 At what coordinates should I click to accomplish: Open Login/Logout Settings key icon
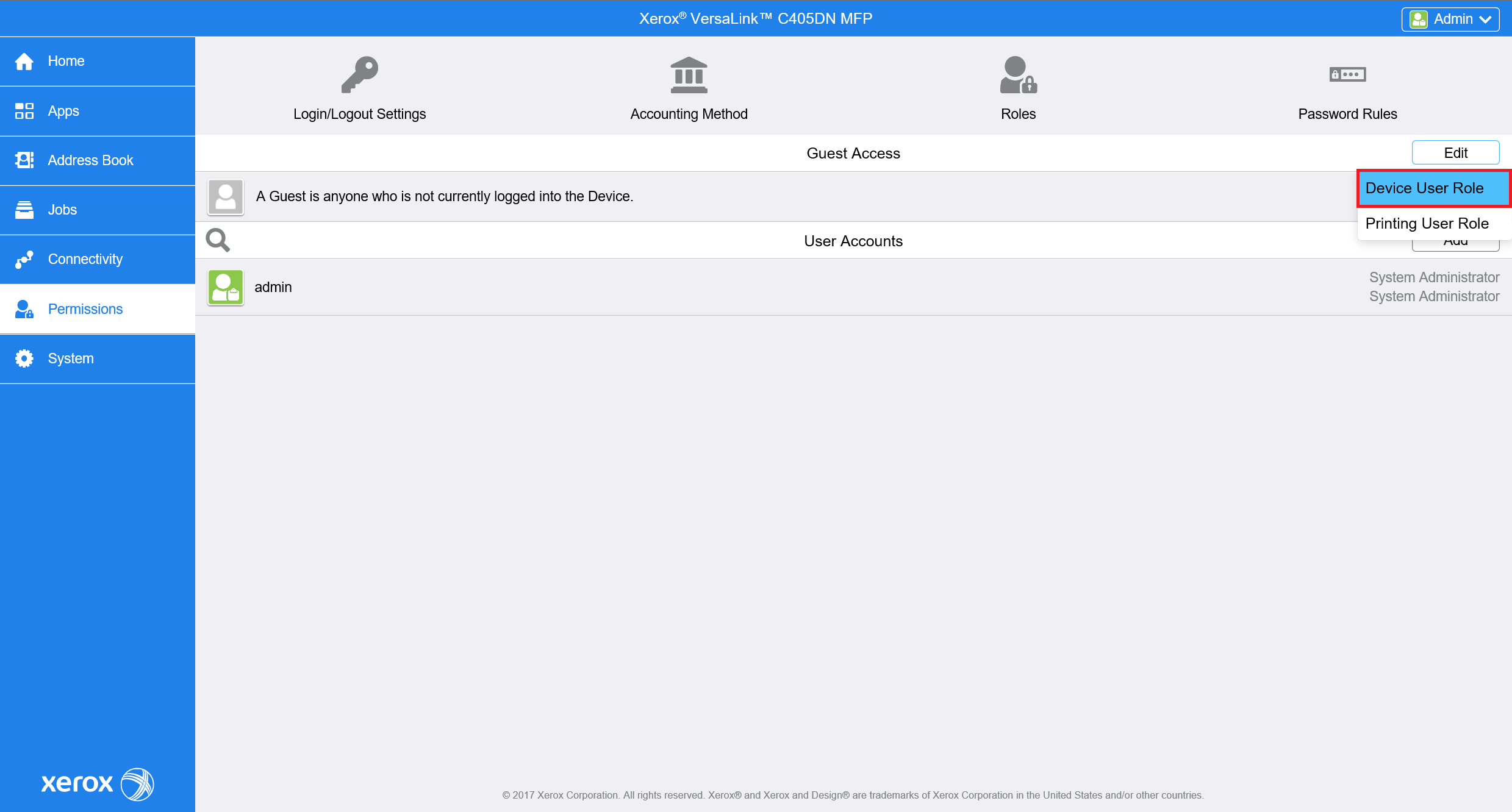click(x=359, y=75)
